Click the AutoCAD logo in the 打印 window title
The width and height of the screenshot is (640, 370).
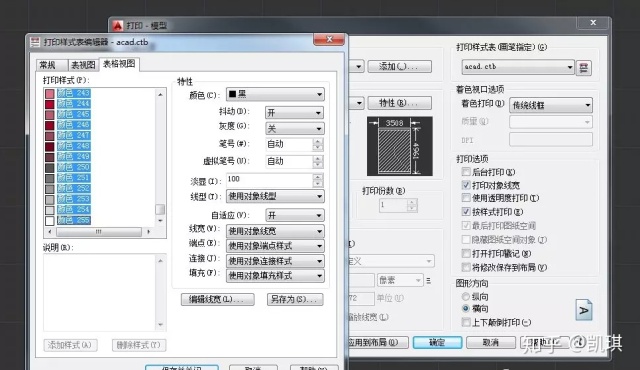tap(118, 26)
